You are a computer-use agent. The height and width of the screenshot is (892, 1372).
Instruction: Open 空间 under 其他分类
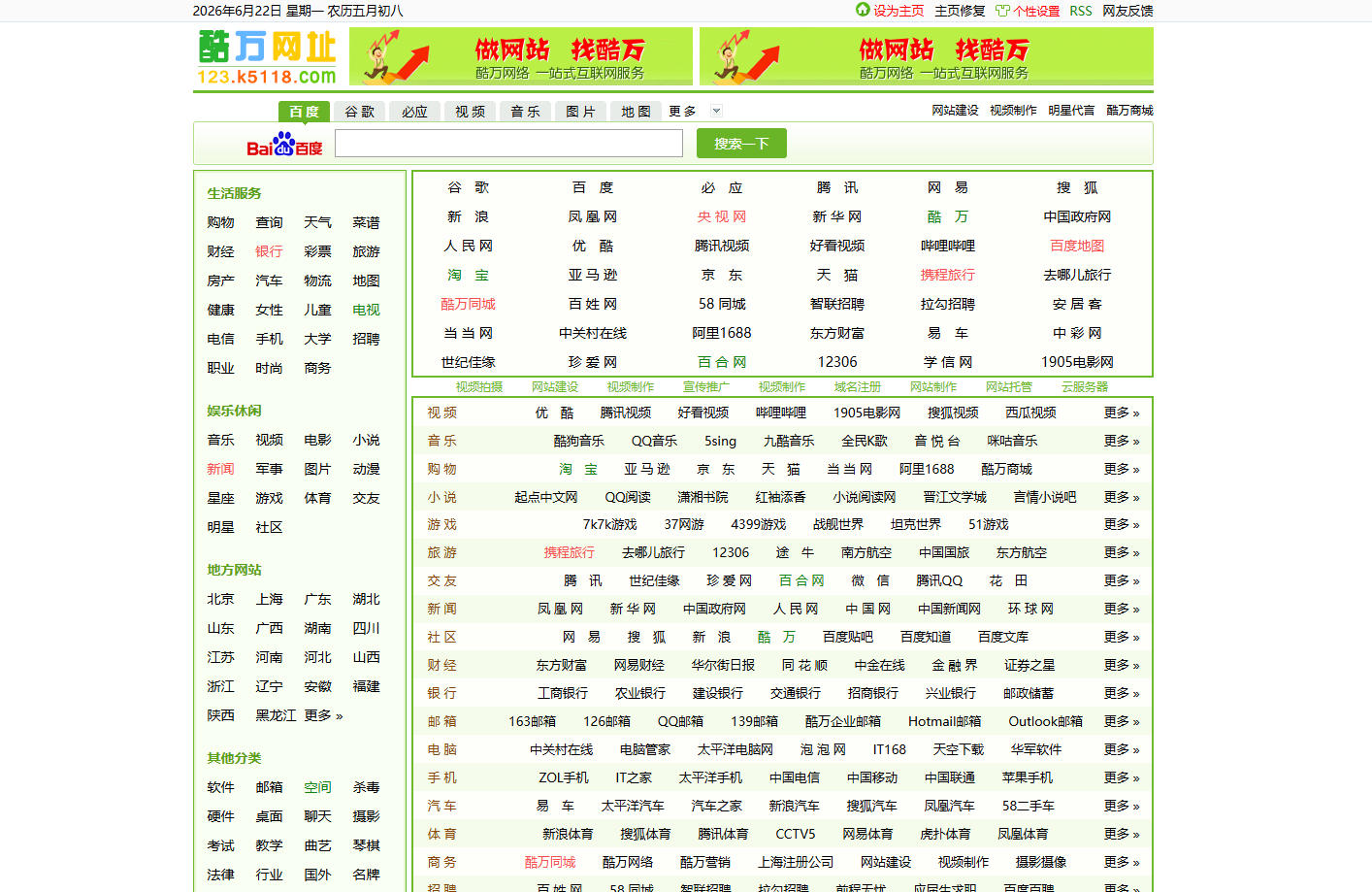[x=317, y=787]
